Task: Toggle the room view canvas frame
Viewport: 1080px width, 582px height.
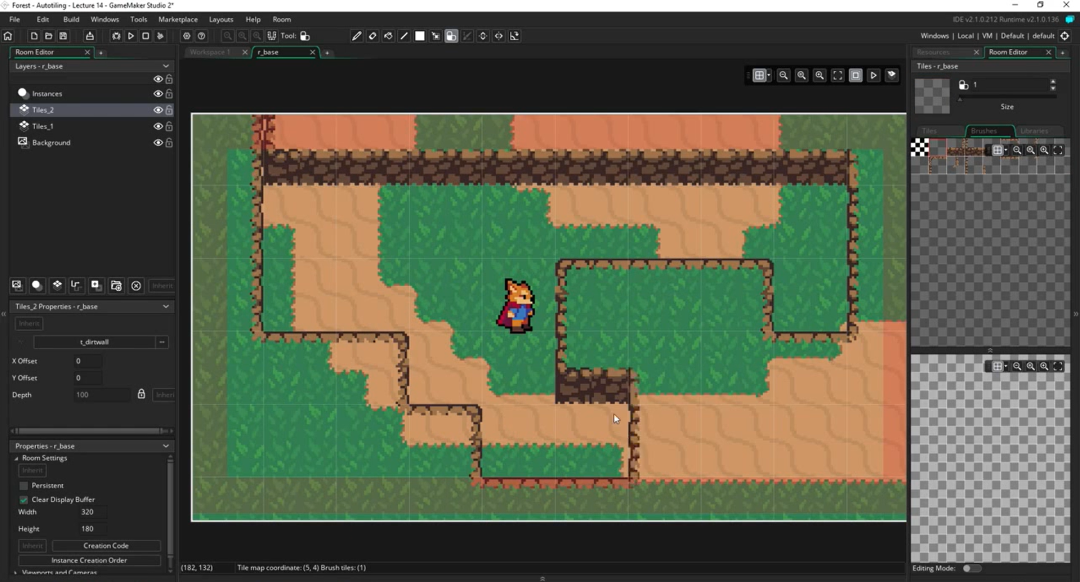Action: (855, 75)
